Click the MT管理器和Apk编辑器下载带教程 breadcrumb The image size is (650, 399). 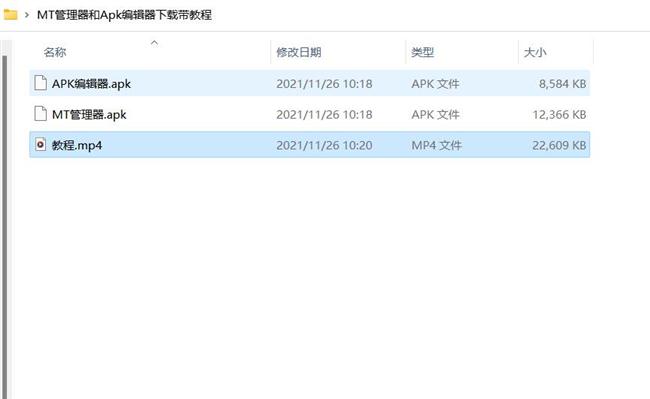pos(124,15)
